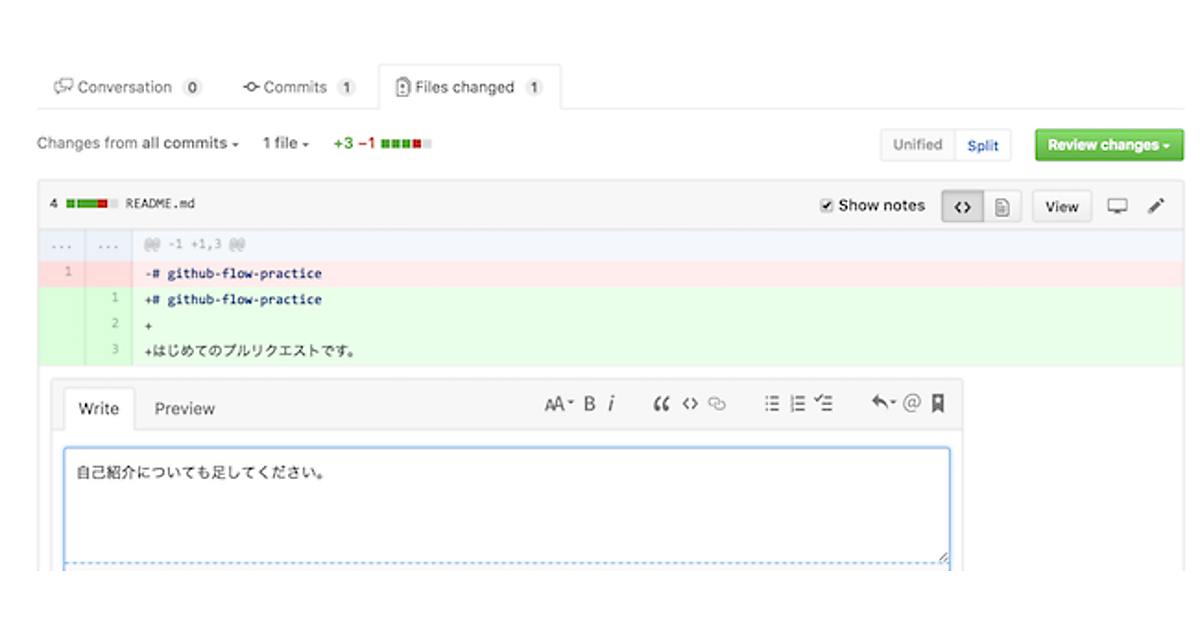Insert code using the code icon
This screenshot has width=1200, height=630.
tap(689, 404)
